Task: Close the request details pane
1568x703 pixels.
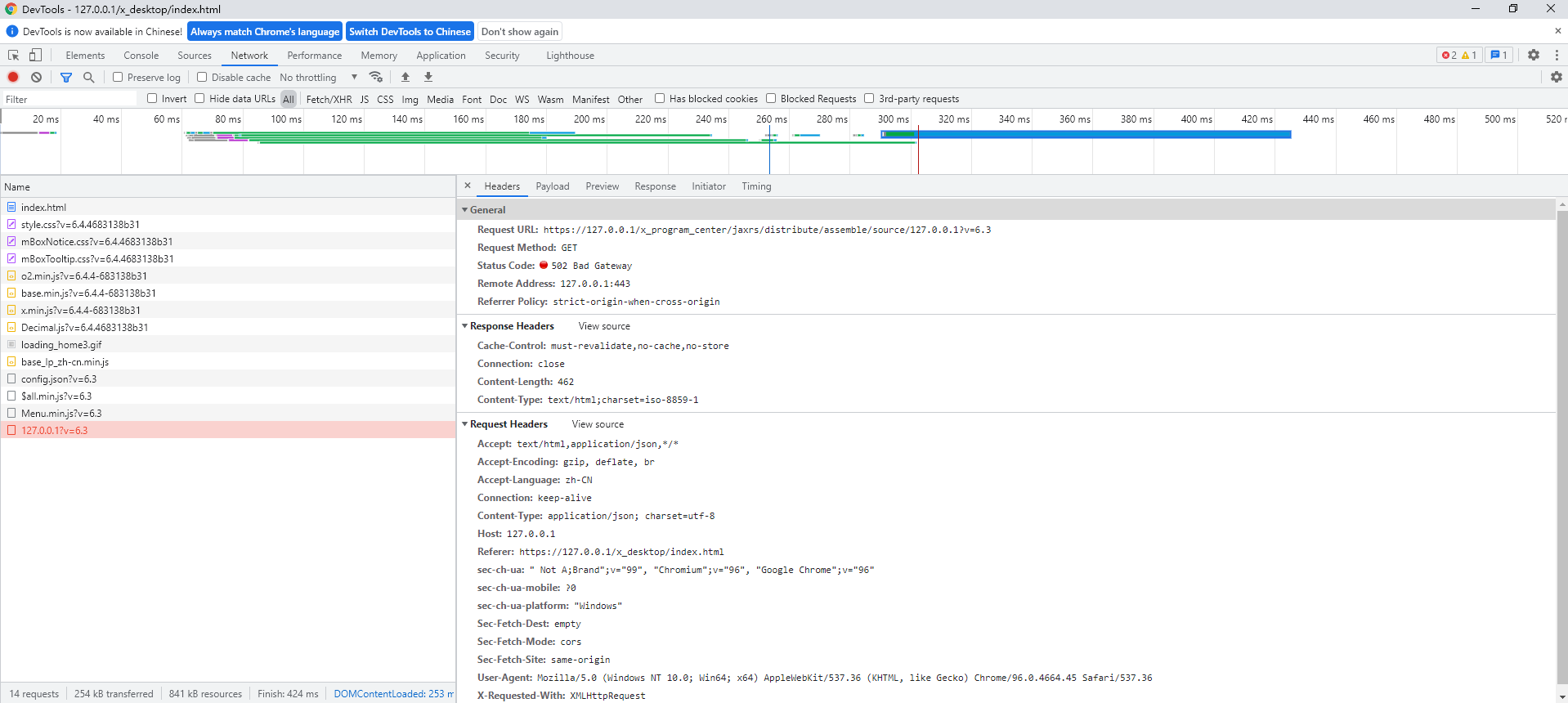Action: [468, 186]
